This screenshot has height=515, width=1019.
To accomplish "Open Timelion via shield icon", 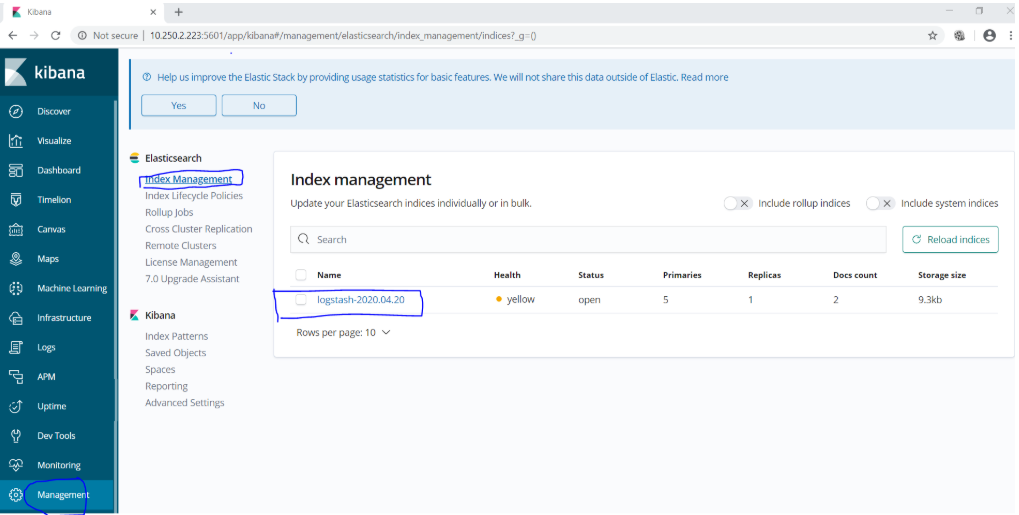I will point(16,200).
